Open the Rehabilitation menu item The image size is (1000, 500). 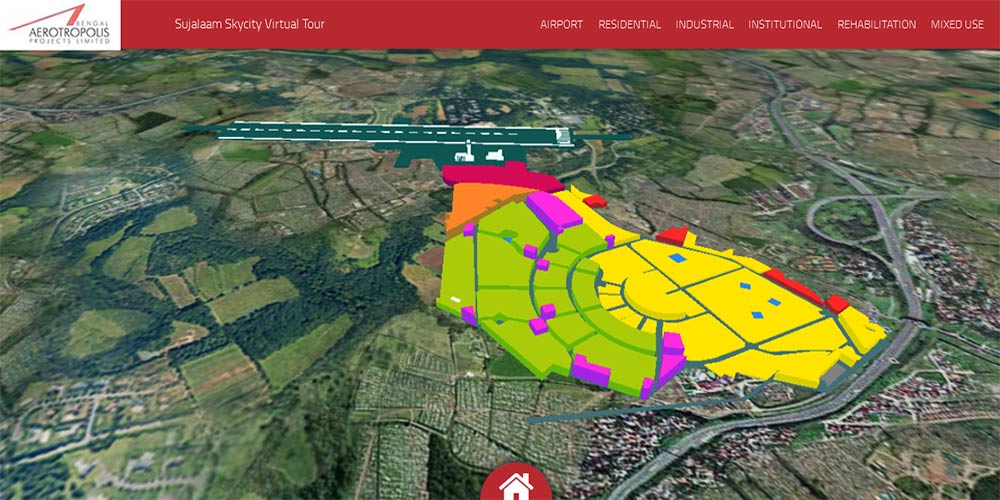tap(876, 24)
